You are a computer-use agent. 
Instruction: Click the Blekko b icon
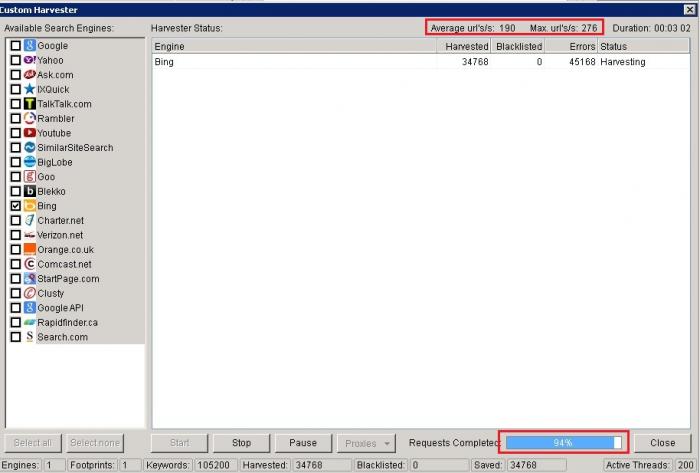pyautogui.click(x=29, y=191)
